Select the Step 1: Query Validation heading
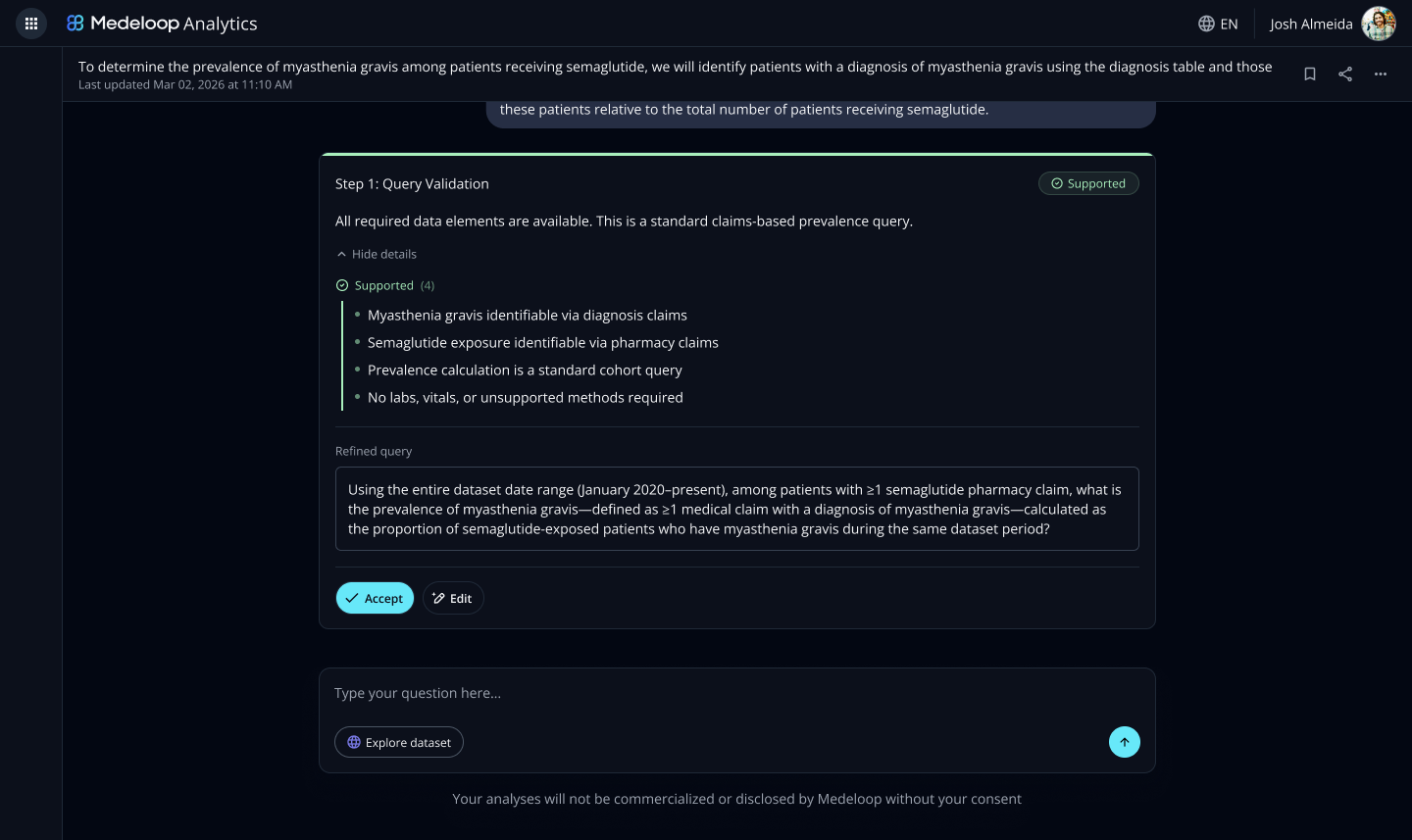This screenshot has height=840, width=1412. tap(412, 183)
